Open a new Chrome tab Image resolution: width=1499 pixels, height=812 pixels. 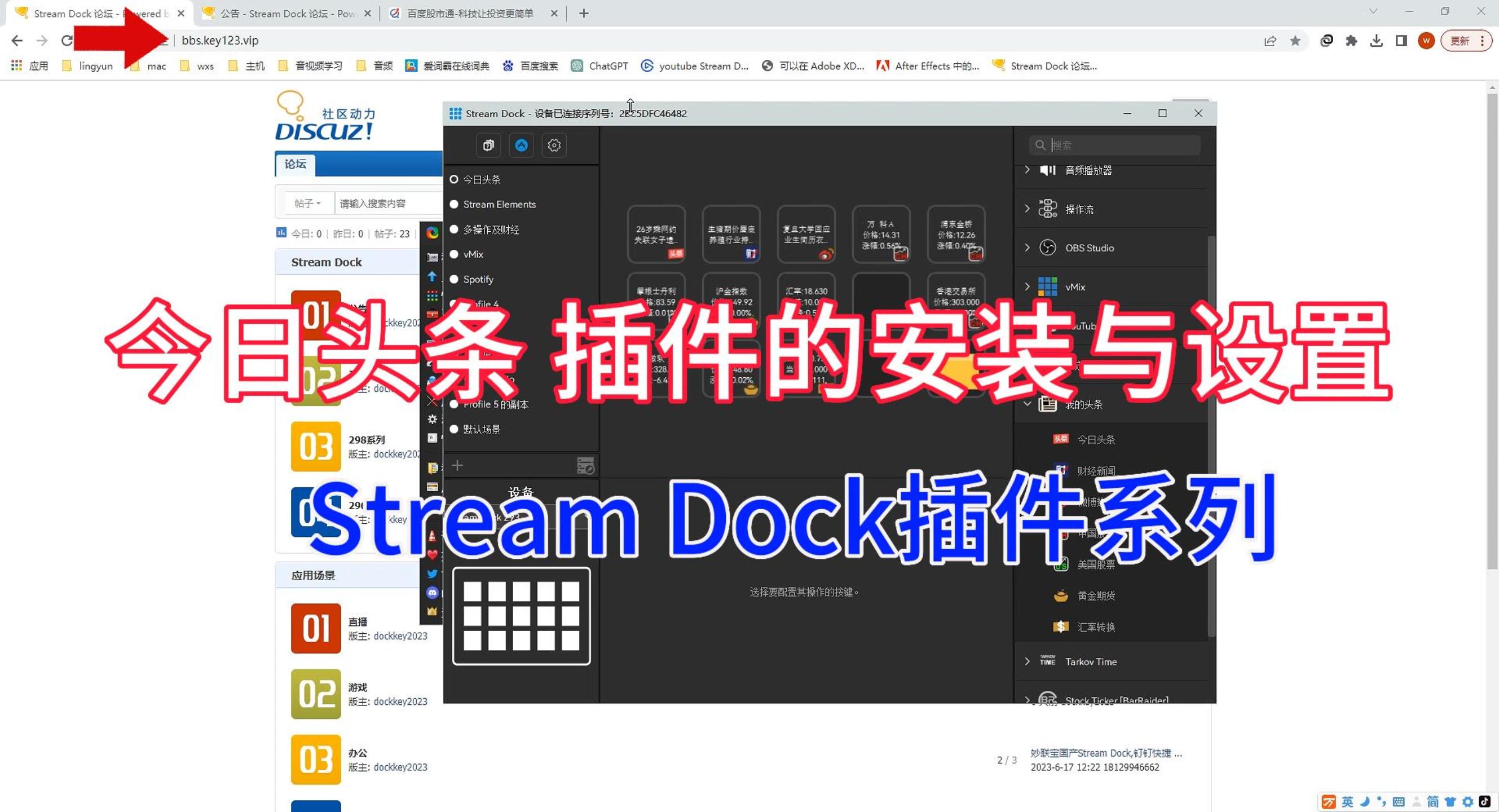tap(584, 14)
